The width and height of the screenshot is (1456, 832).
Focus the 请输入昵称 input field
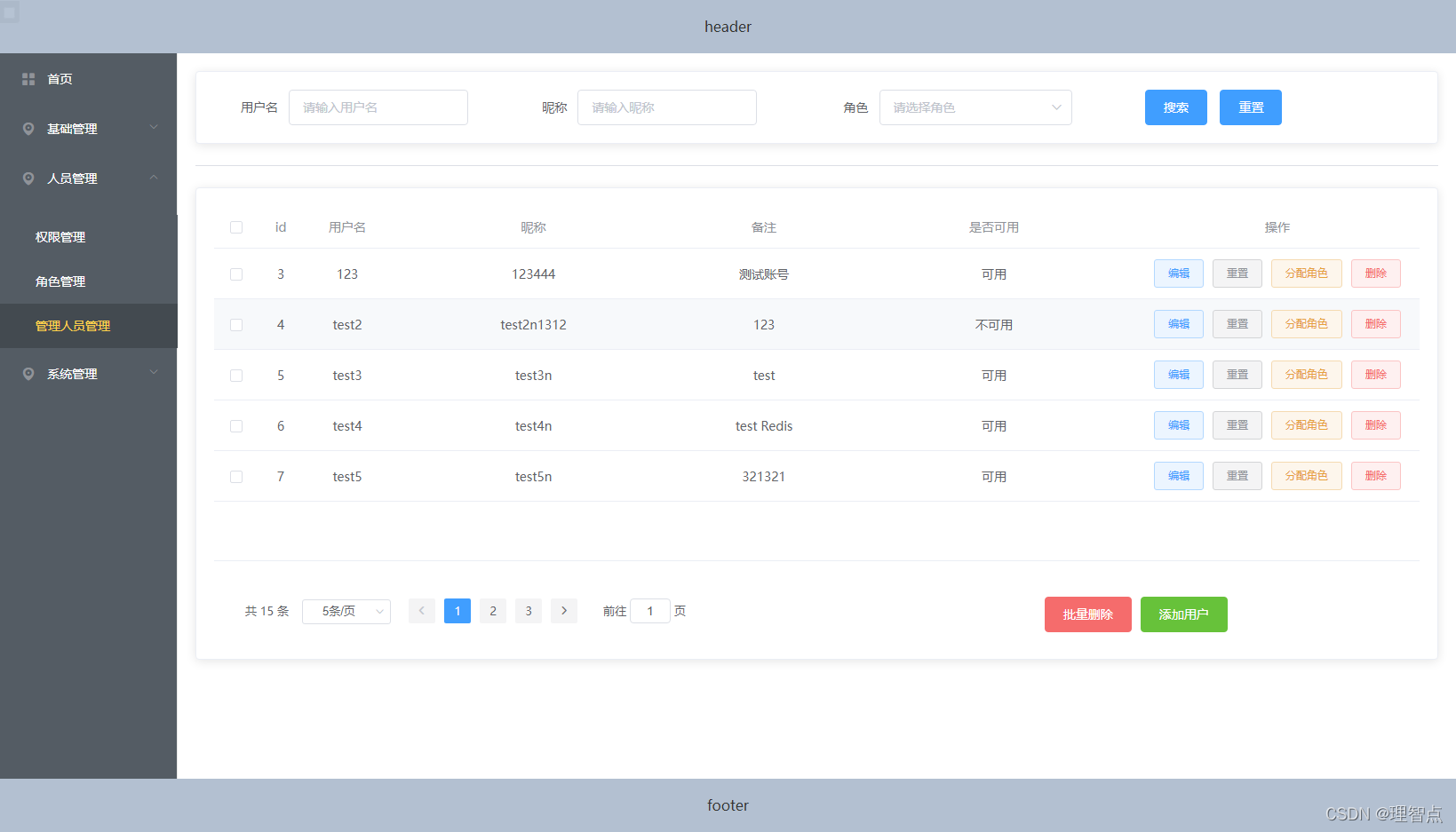pos(667,107)
